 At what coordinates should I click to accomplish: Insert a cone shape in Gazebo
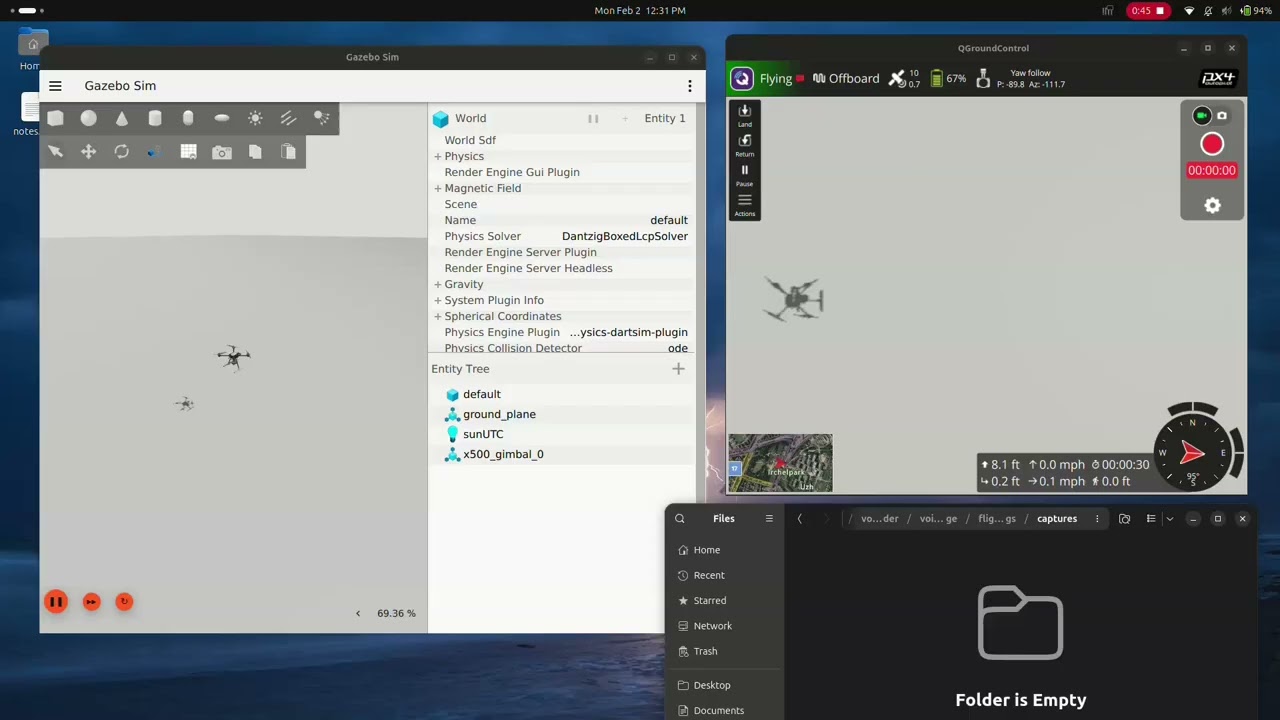122,118
